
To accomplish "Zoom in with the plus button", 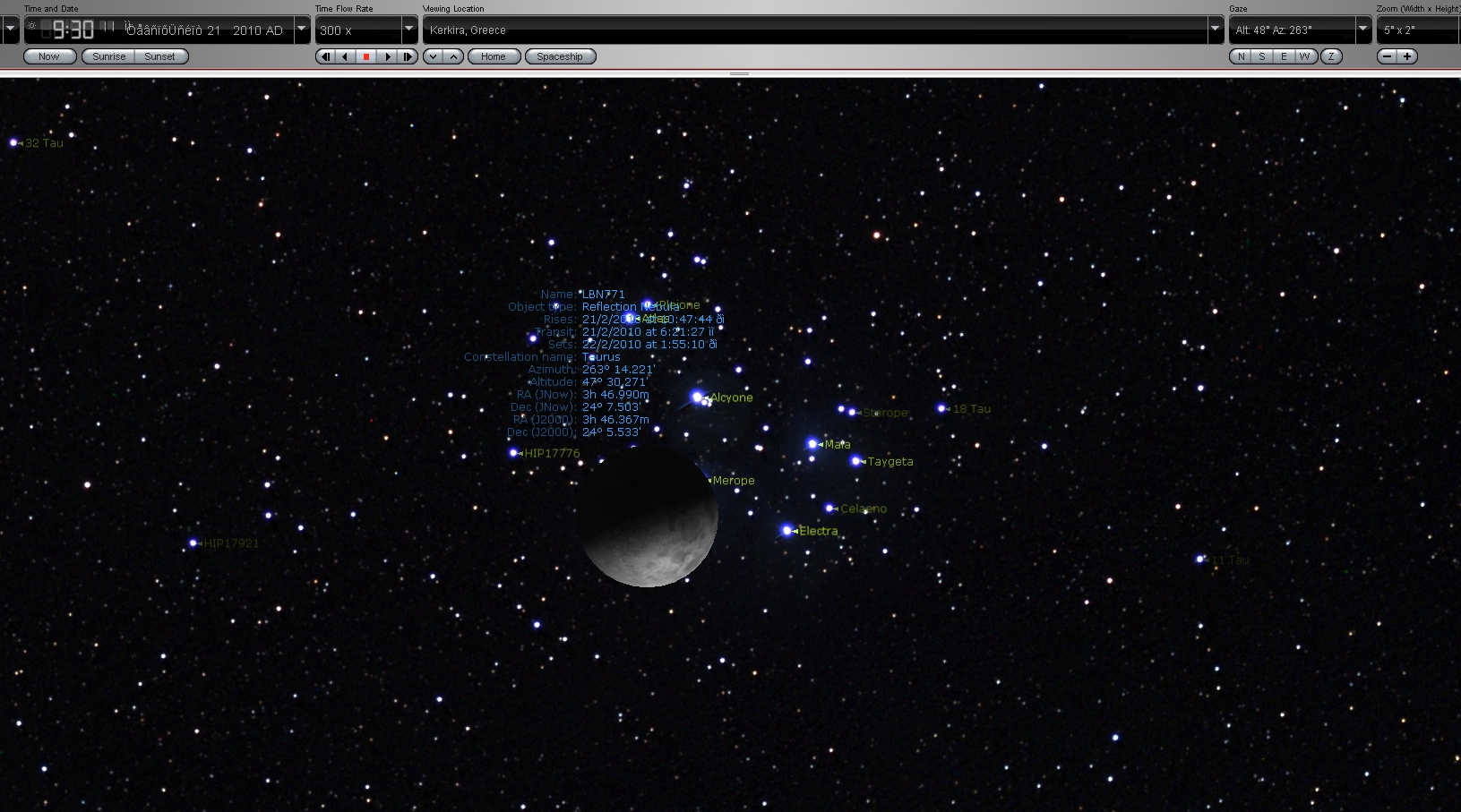I will coord(1407,56).
